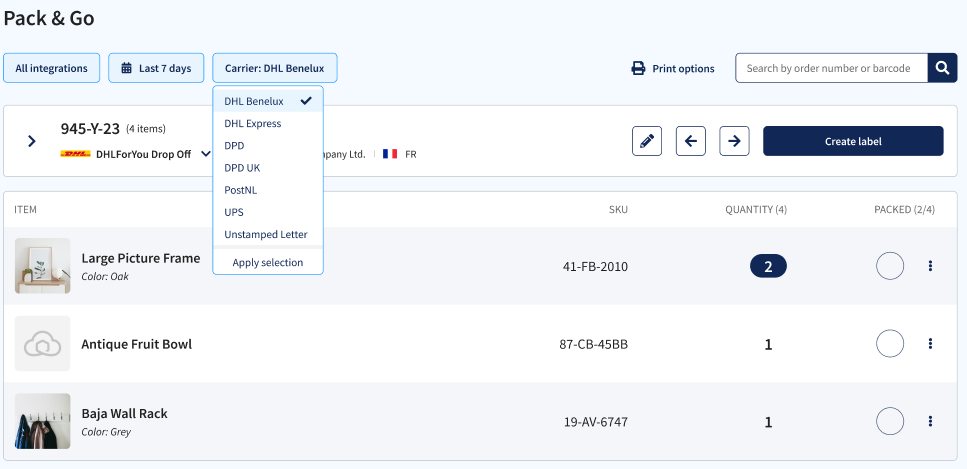Click Large Picture Frame thumbnail image
Image resolution: width=967 pixels, height=469 pixels.
point(43,266)
